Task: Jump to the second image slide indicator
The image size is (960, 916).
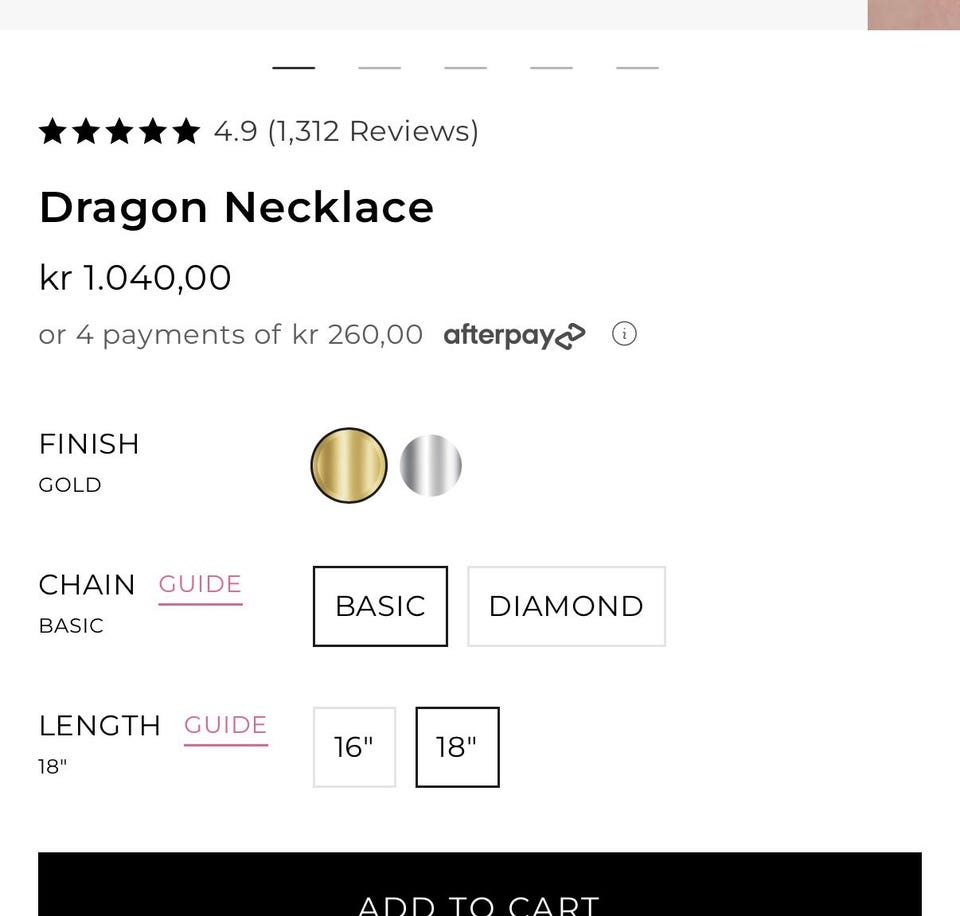Action: point(380,68)
